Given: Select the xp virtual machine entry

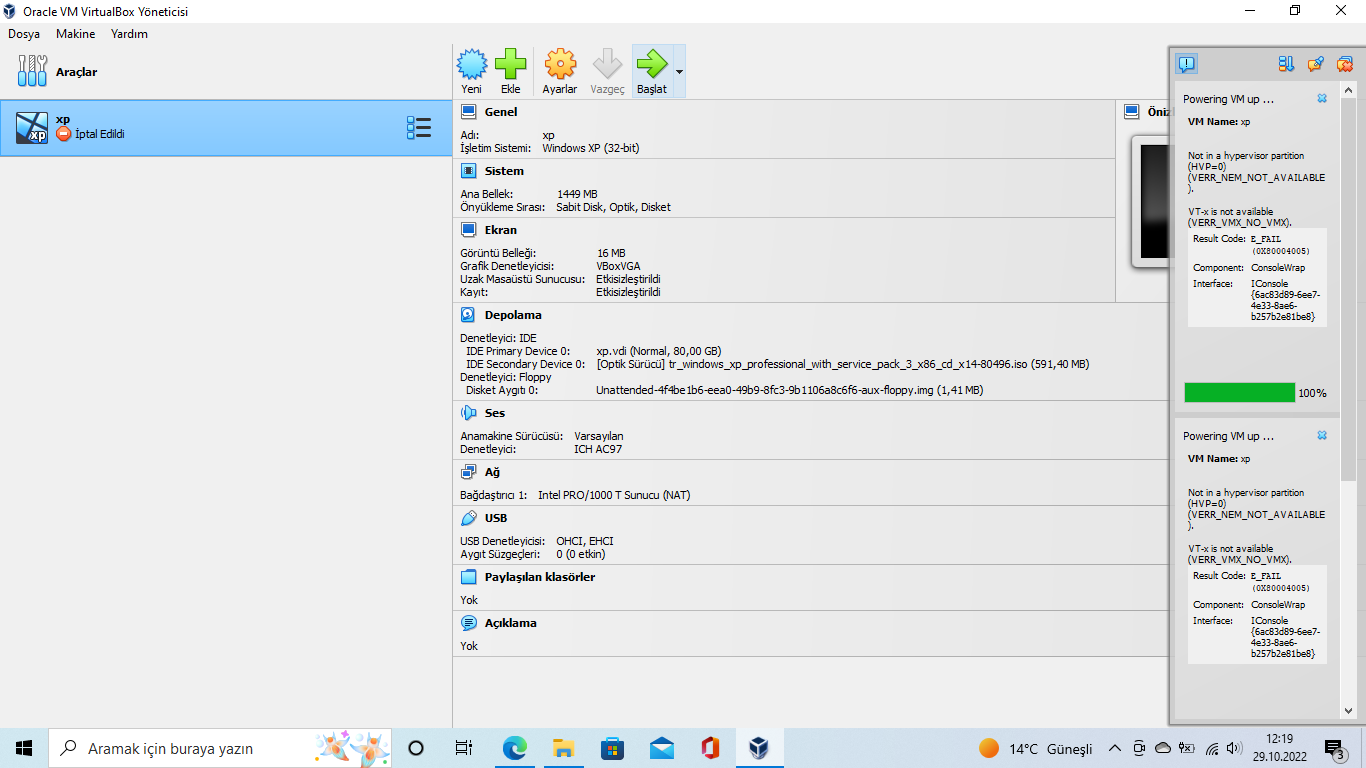Looking at the screenshot, I should click(x=226, y=127).
